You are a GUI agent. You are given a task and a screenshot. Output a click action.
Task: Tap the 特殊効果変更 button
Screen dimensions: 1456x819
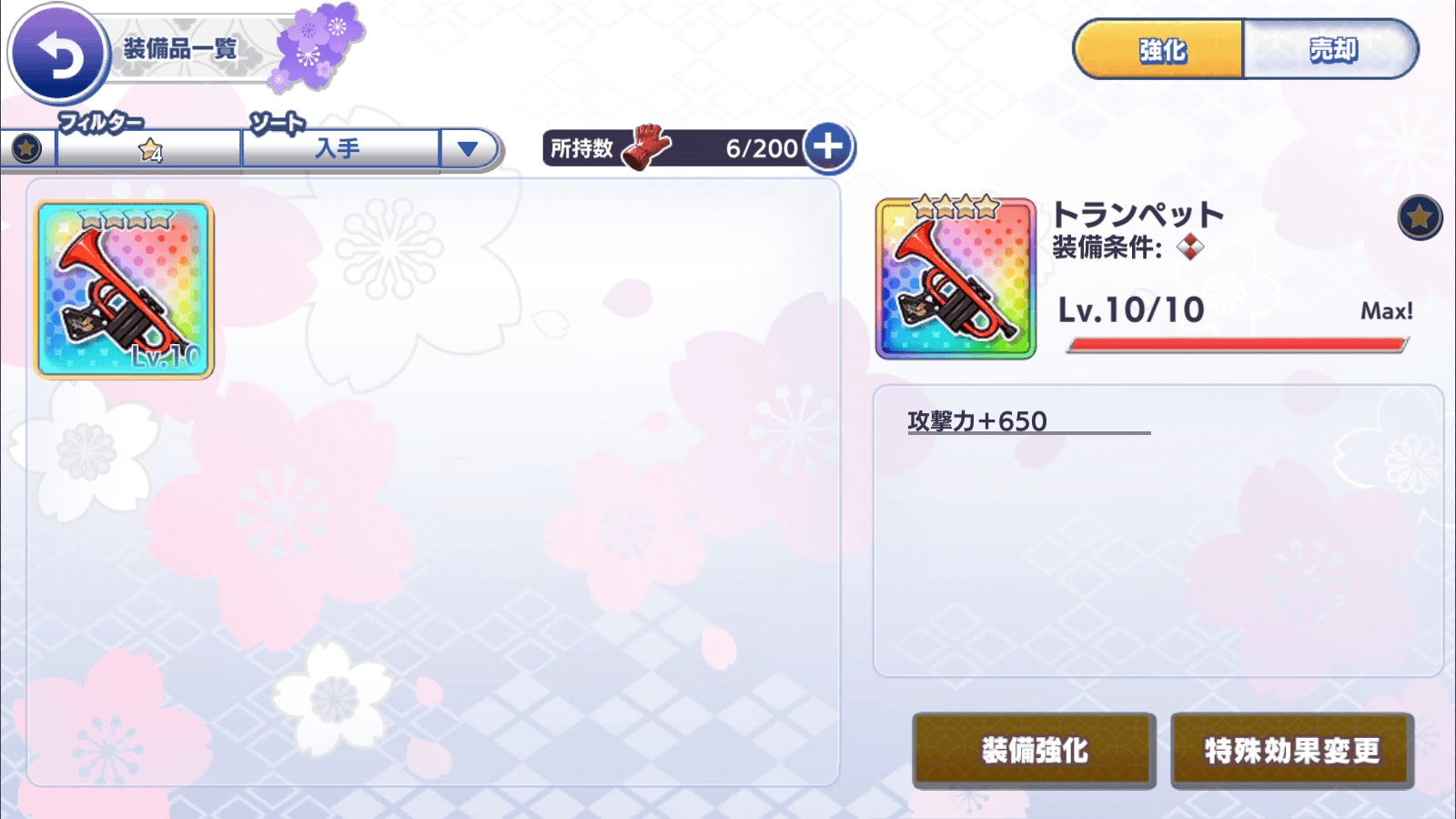point(1292,750)
